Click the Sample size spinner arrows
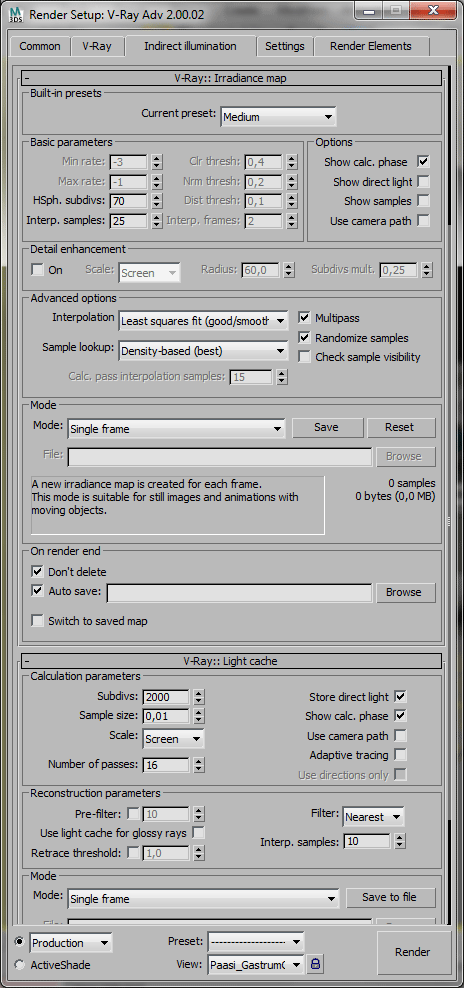464x988 pixels. point(199,716)
